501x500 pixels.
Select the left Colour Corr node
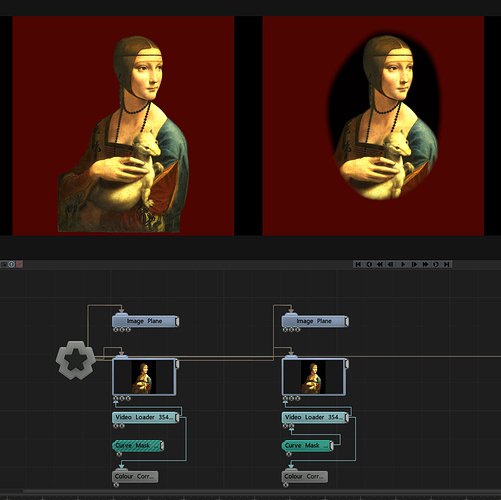[x=135, y=477]
